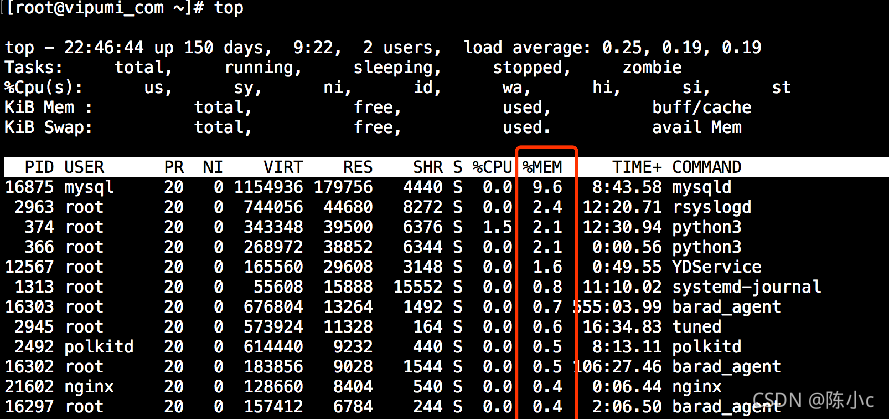Click the polkitd user name in USER column
Viewport: 890px width, 419px height.
pyautogui.click(x=99, y=346)
